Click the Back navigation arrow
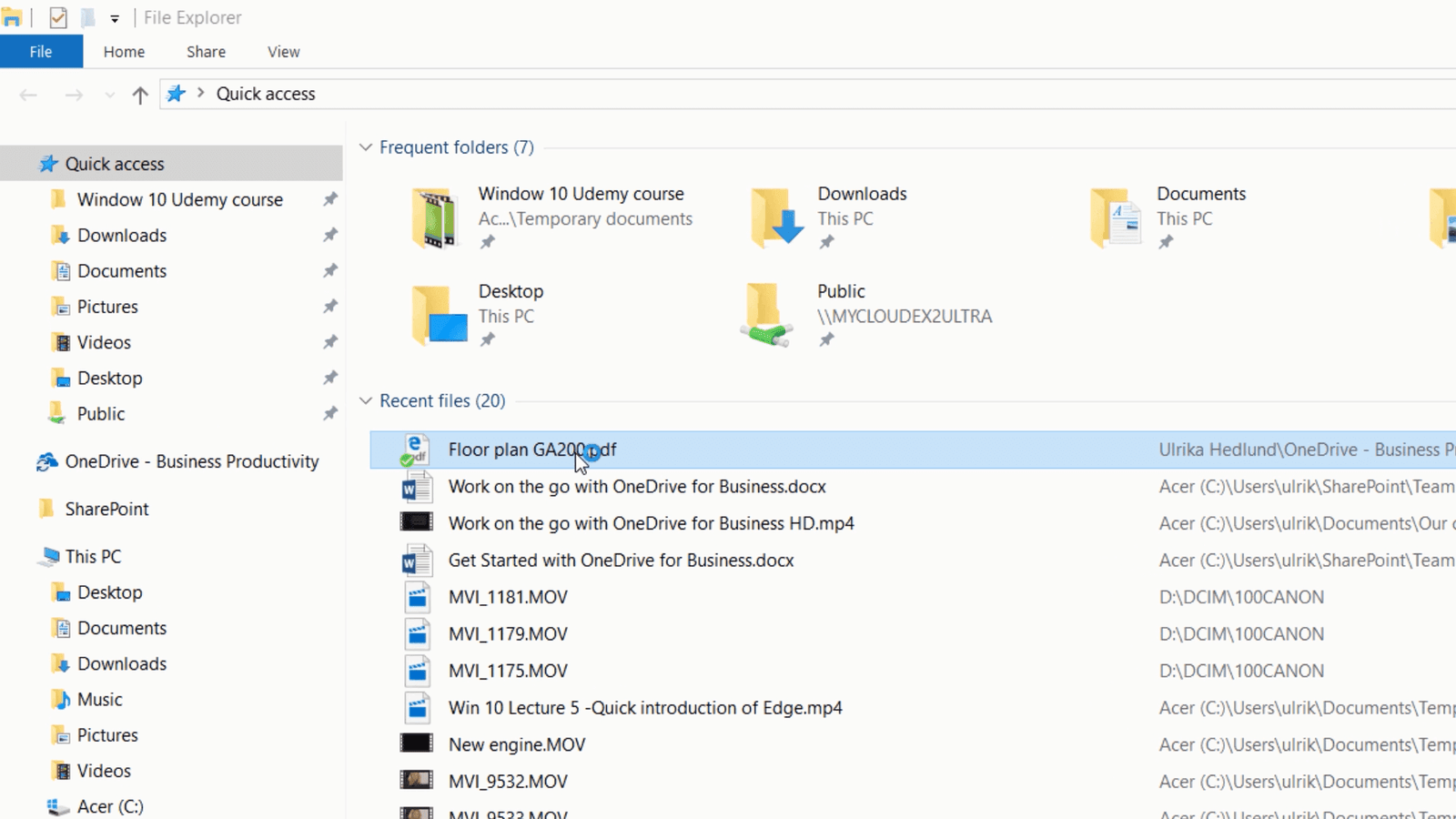The image size is (1456, 819). (x=28, y=95)
